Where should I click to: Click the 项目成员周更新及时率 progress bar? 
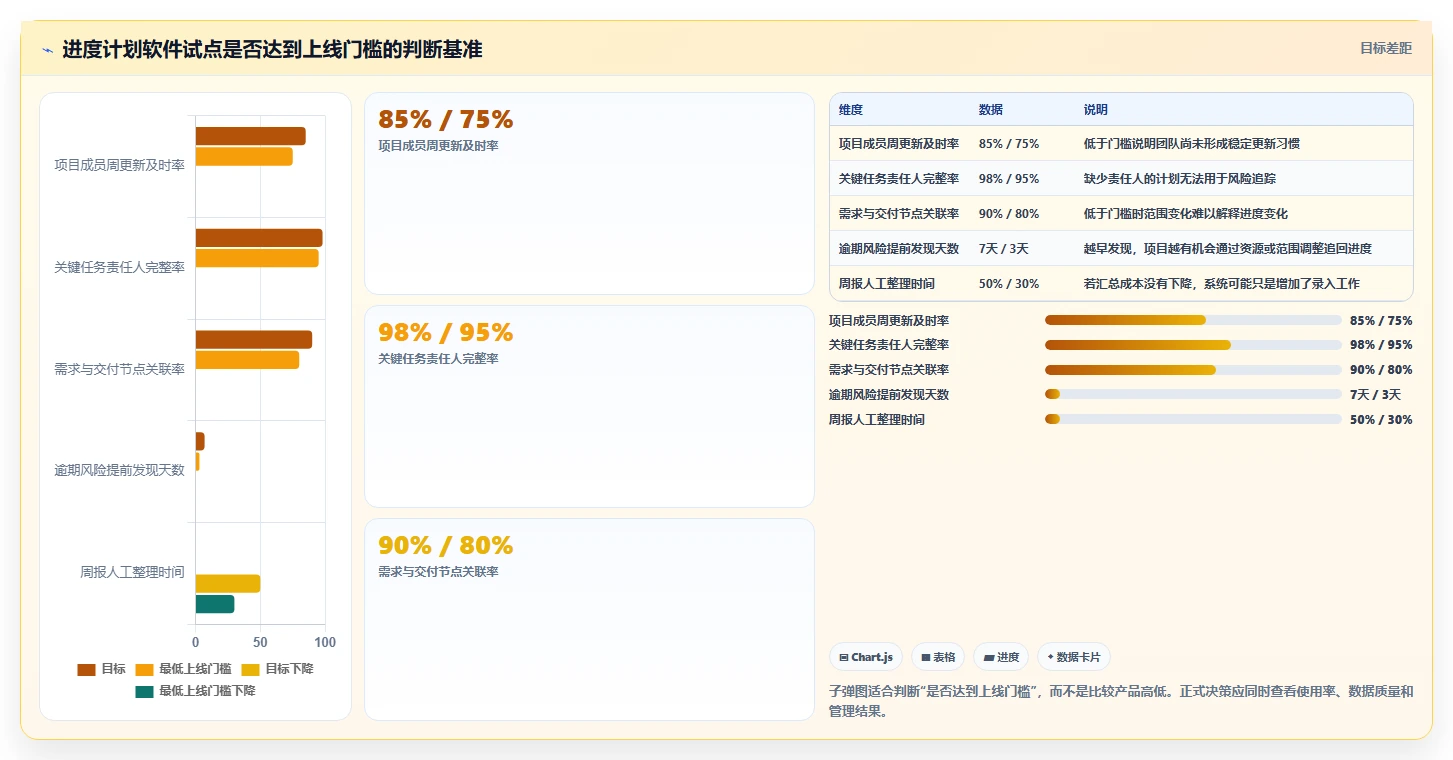[x=1193, y=320]
